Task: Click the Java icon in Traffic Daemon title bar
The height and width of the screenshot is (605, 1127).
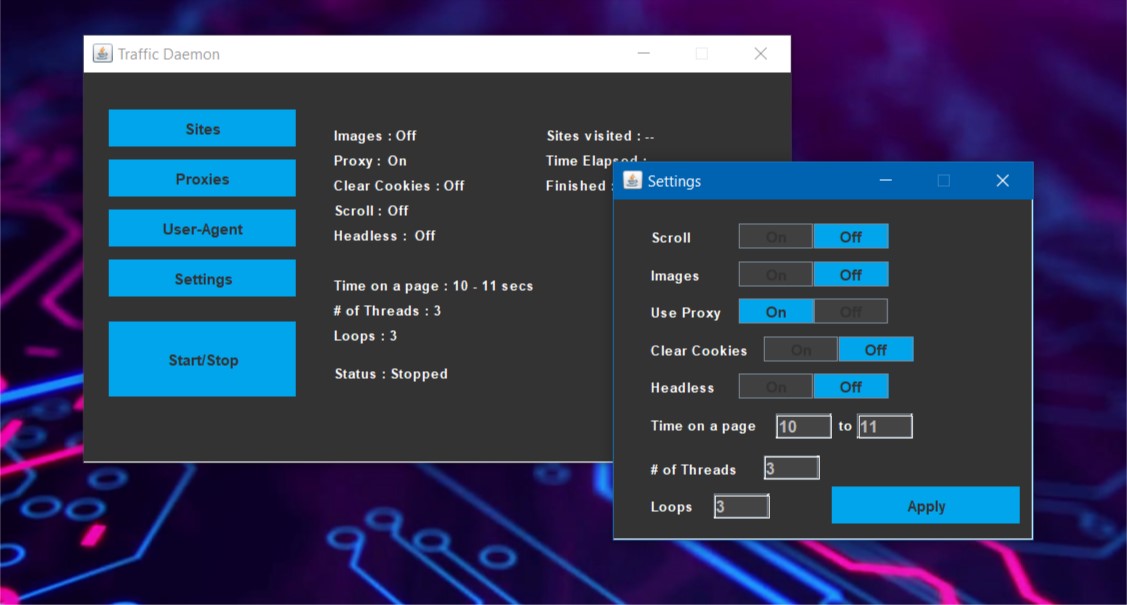Action: click(102, 54)
